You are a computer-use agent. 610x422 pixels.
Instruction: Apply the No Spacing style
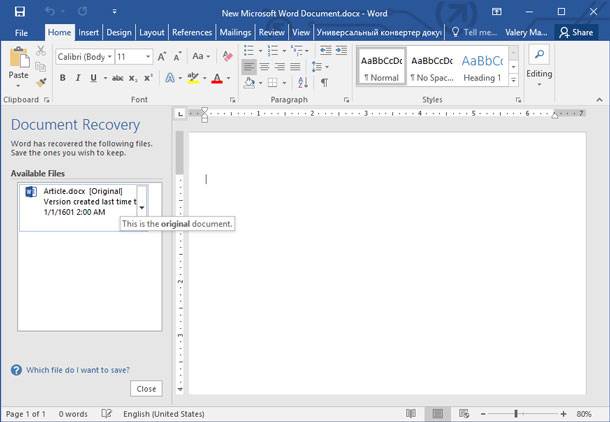pos(432,66)
